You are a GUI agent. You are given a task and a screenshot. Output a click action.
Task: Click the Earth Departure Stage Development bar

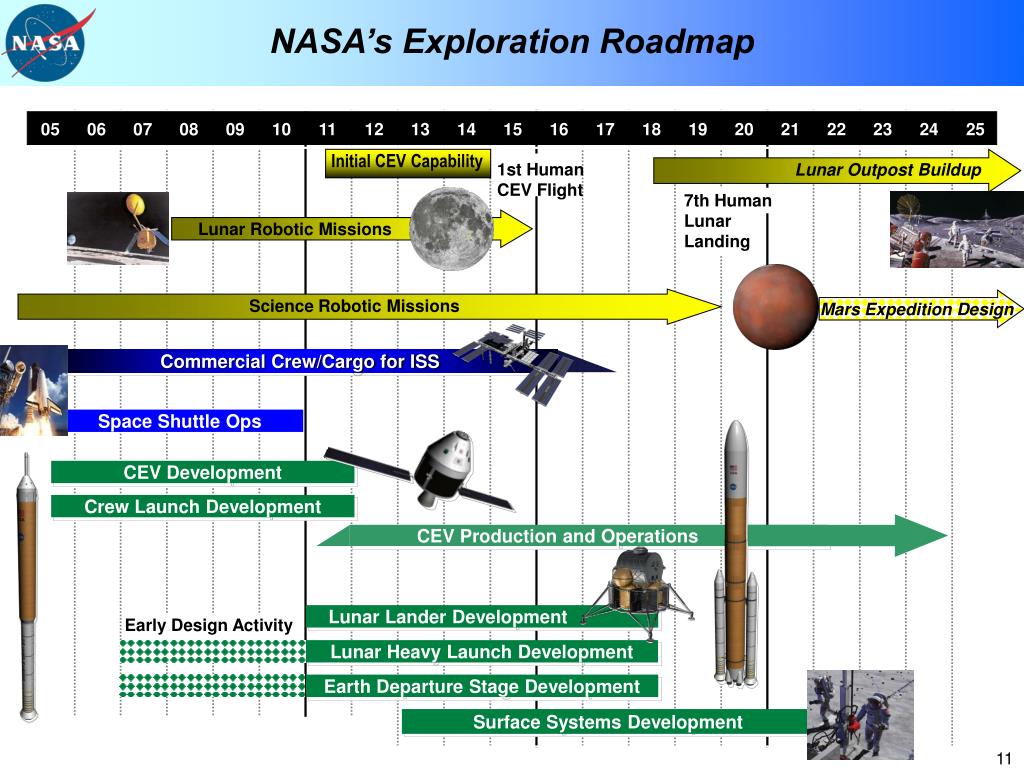click(x=482, y=686)
